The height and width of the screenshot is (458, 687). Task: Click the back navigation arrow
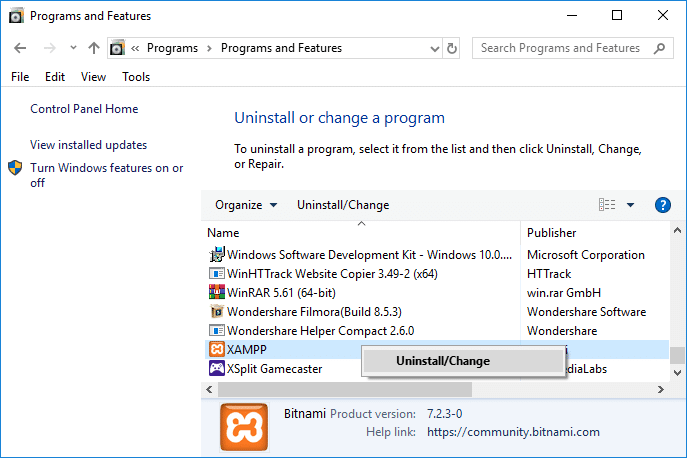[21, 48]
